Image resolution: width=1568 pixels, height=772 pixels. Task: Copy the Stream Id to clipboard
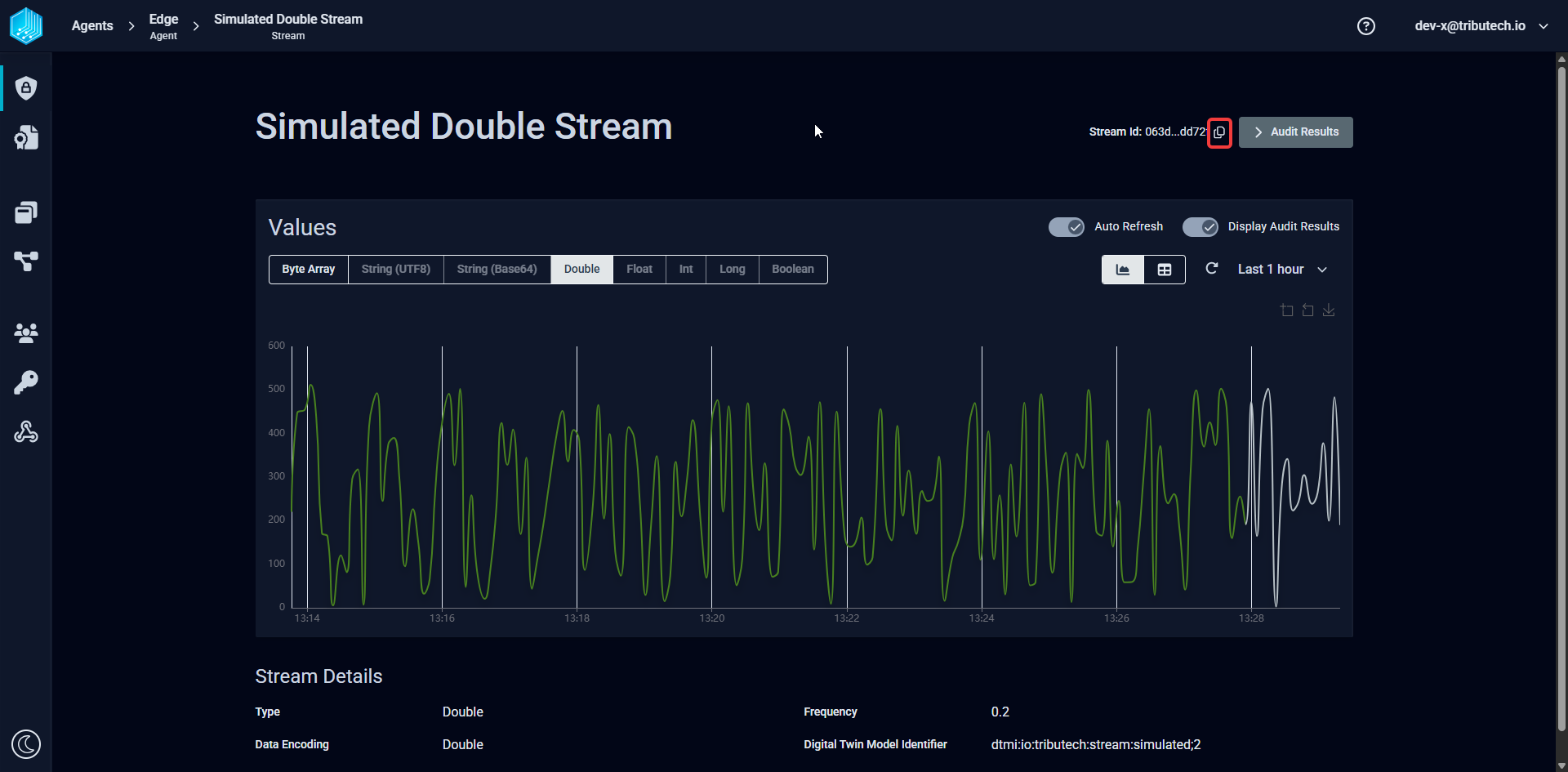tap(1219, 132)
